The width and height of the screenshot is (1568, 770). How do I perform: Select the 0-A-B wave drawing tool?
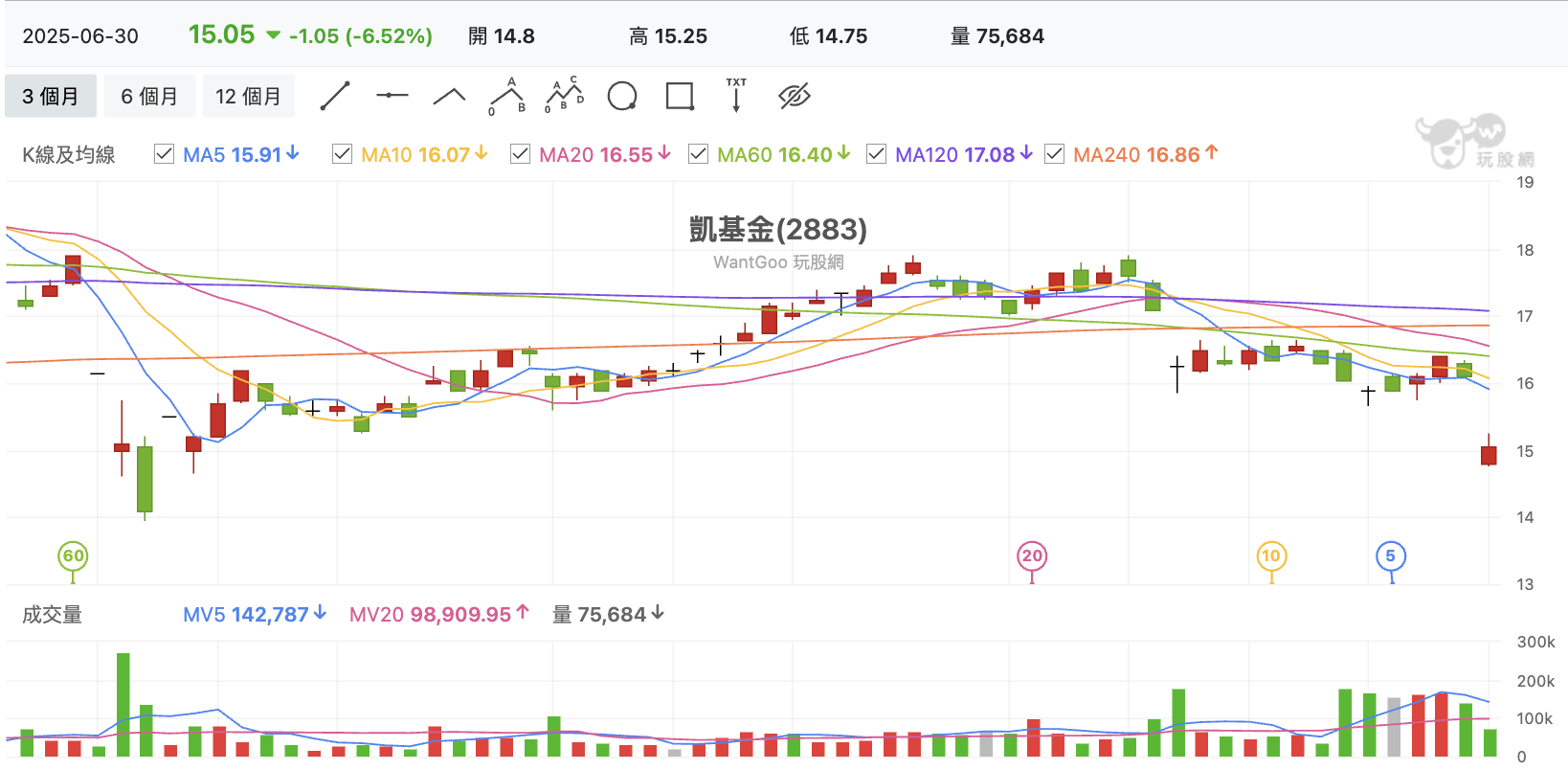point(507,96)
